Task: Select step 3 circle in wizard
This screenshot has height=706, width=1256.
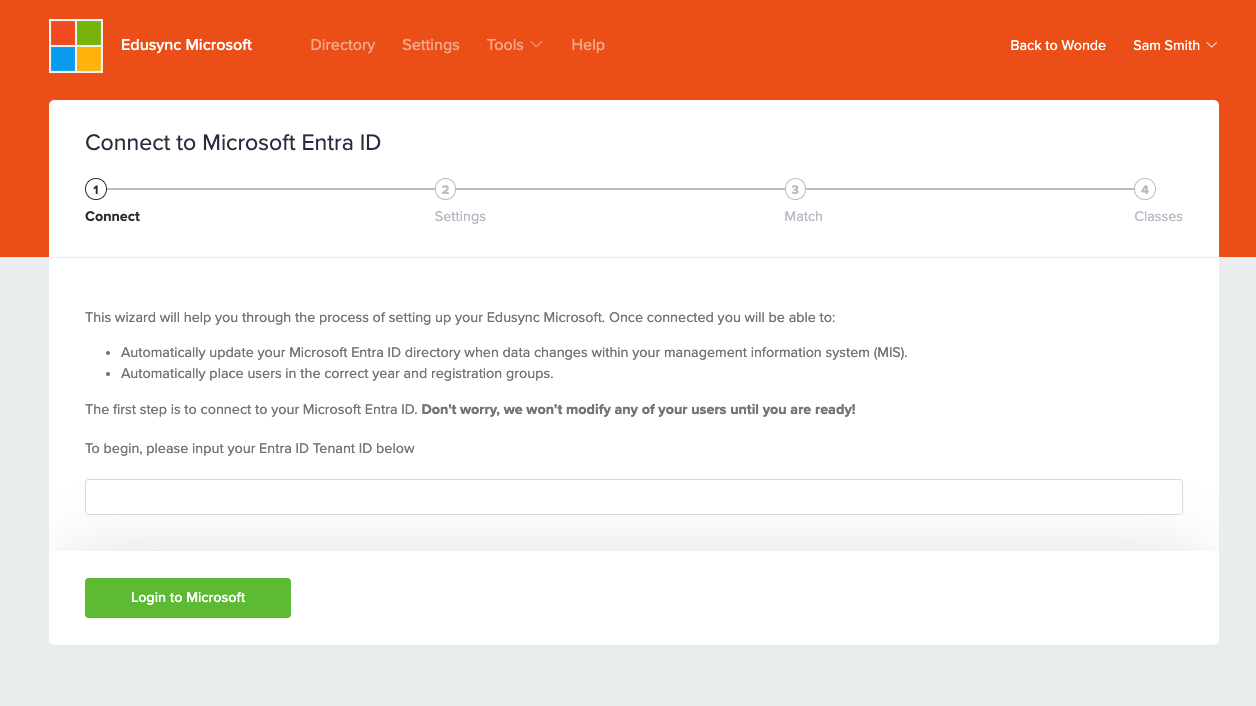Action: coord(795,189)
